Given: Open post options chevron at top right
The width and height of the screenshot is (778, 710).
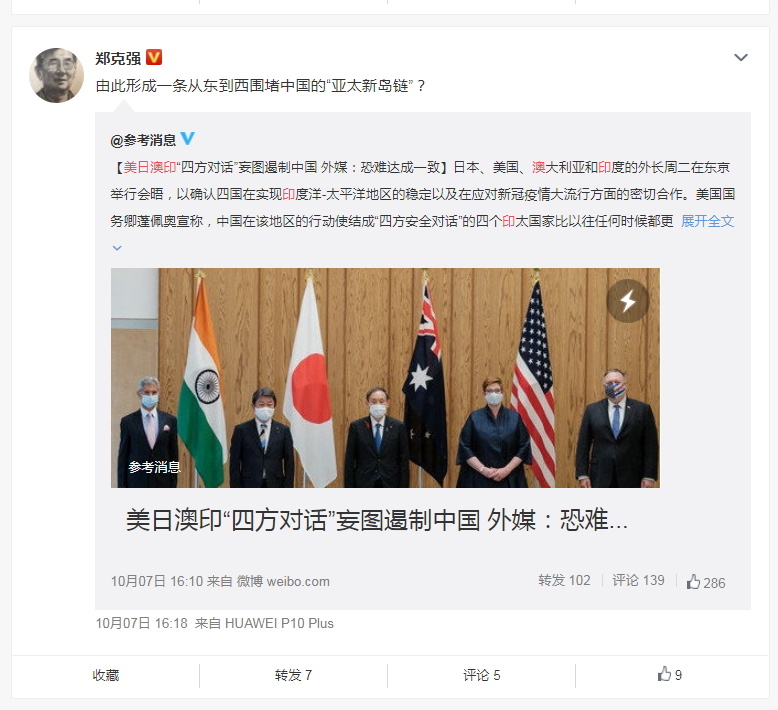Looking at the screenshot, I should (x=741, y=58).
